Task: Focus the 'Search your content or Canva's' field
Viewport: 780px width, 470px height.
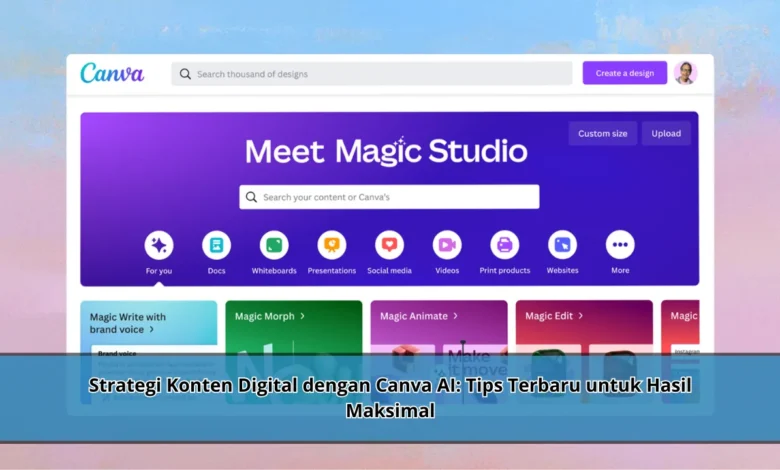Action: [x=389, y=197]
